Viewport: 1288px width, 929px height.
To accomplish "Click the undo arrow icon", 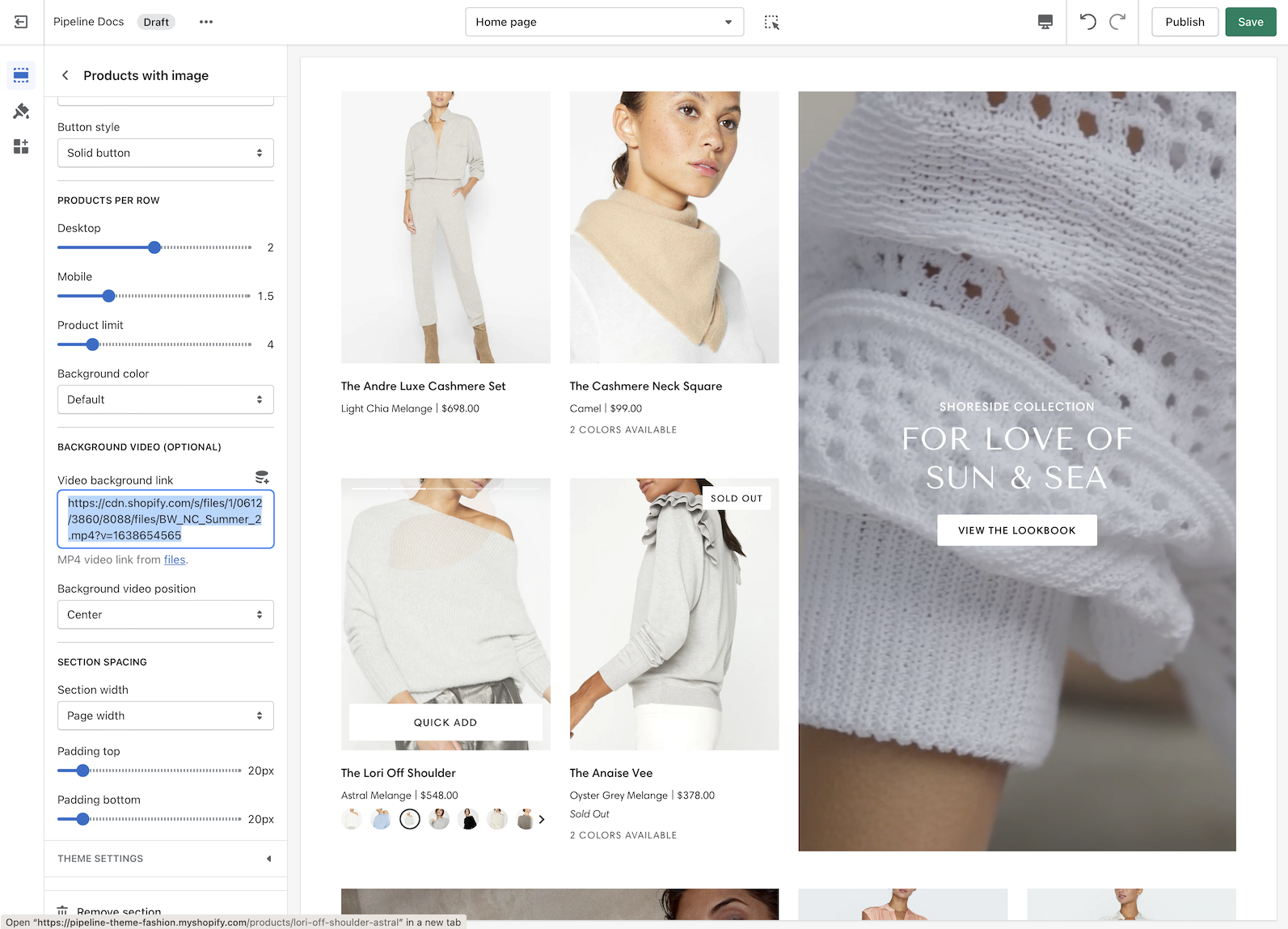I will (1087, 22).
